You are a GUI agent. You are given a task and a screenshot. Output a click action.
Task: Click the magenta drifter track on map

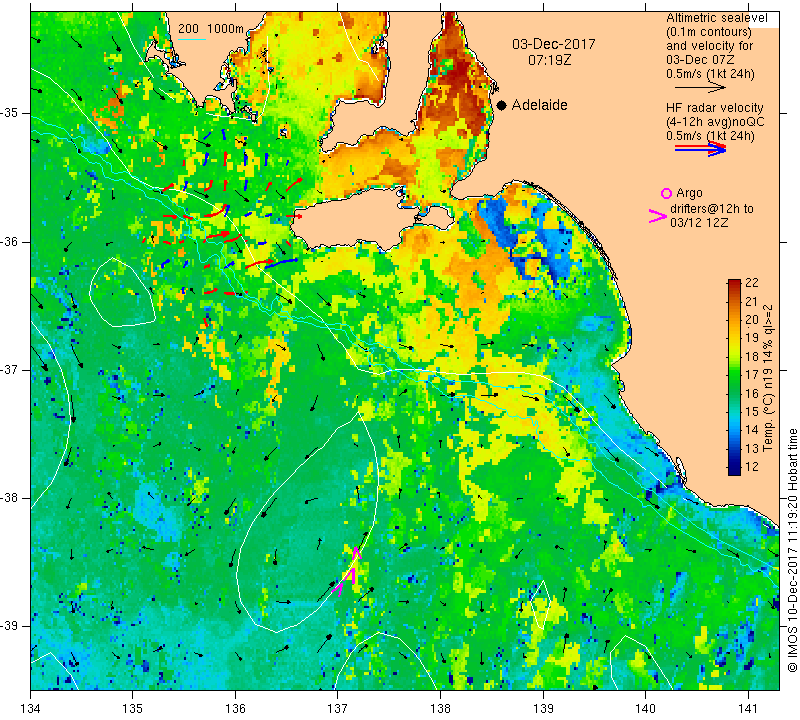pos(347,572)
